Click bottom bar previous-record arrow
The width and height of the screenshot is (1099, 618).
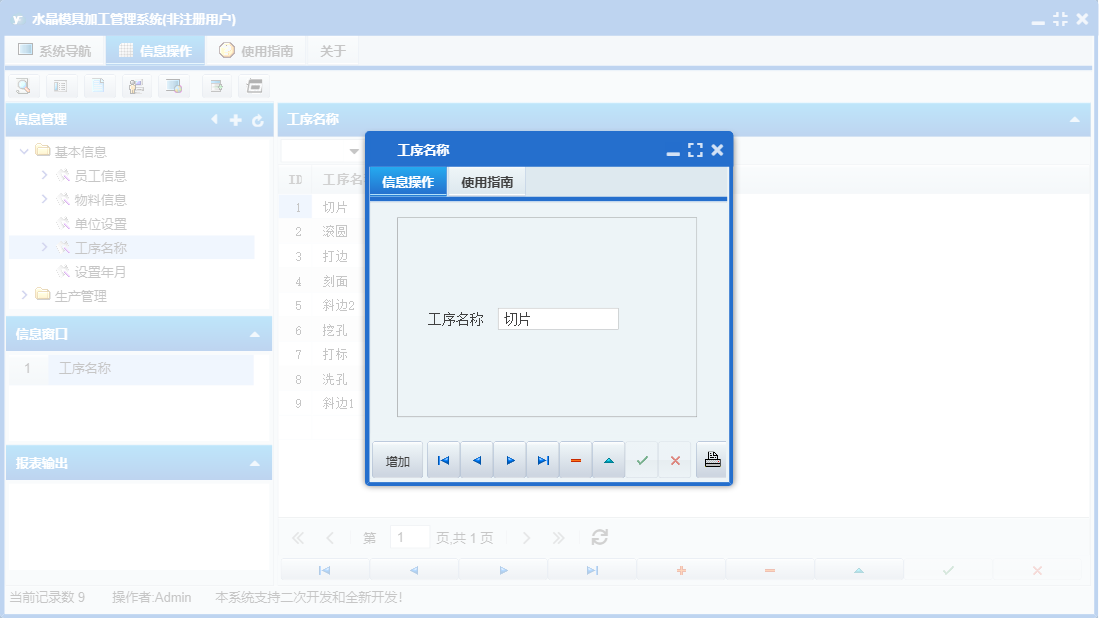414,570
